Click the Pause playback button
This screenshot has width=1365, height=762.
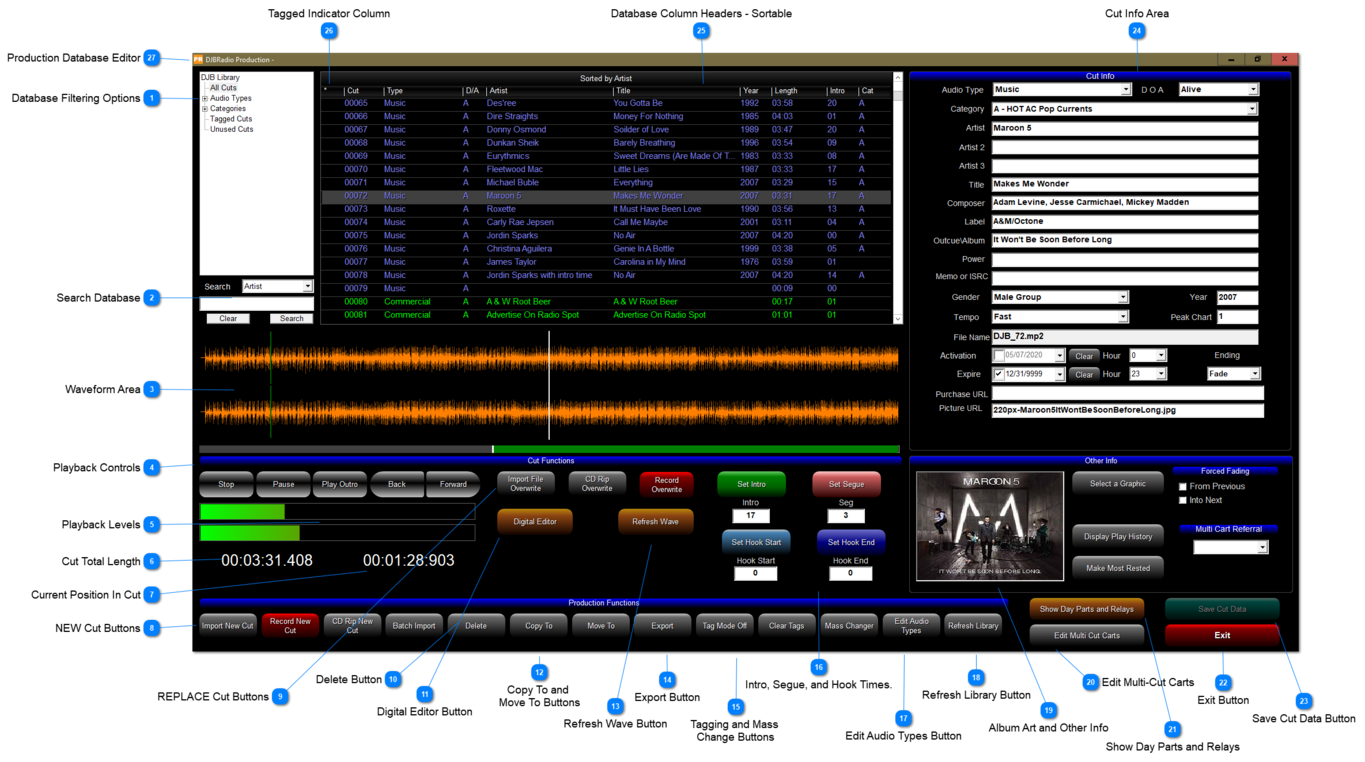click(283, 484)
